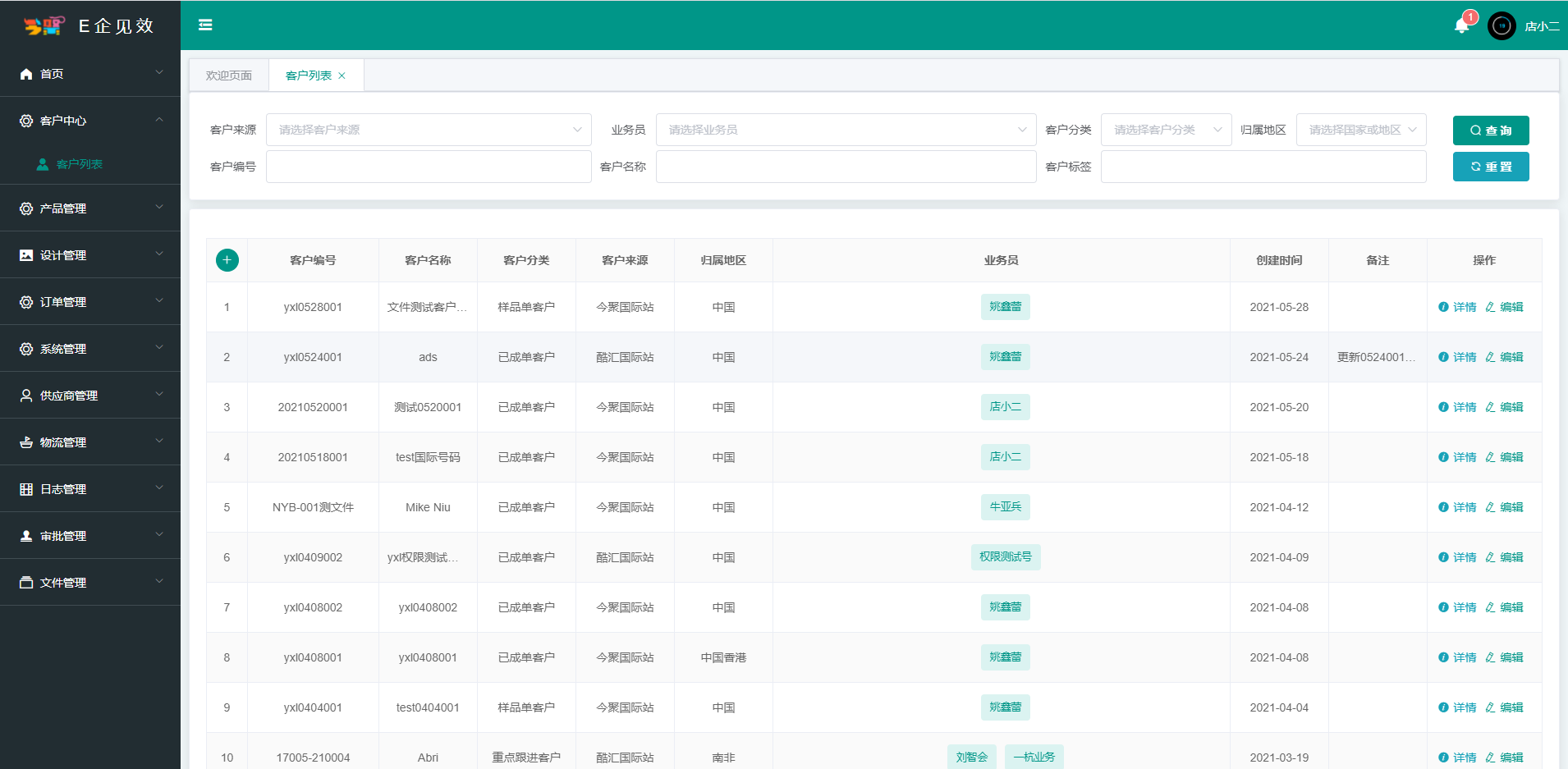Screen dimensions: 1568x769
Task: Select 客户列表 in the sidebar
Action: click(x=80, y=164)
